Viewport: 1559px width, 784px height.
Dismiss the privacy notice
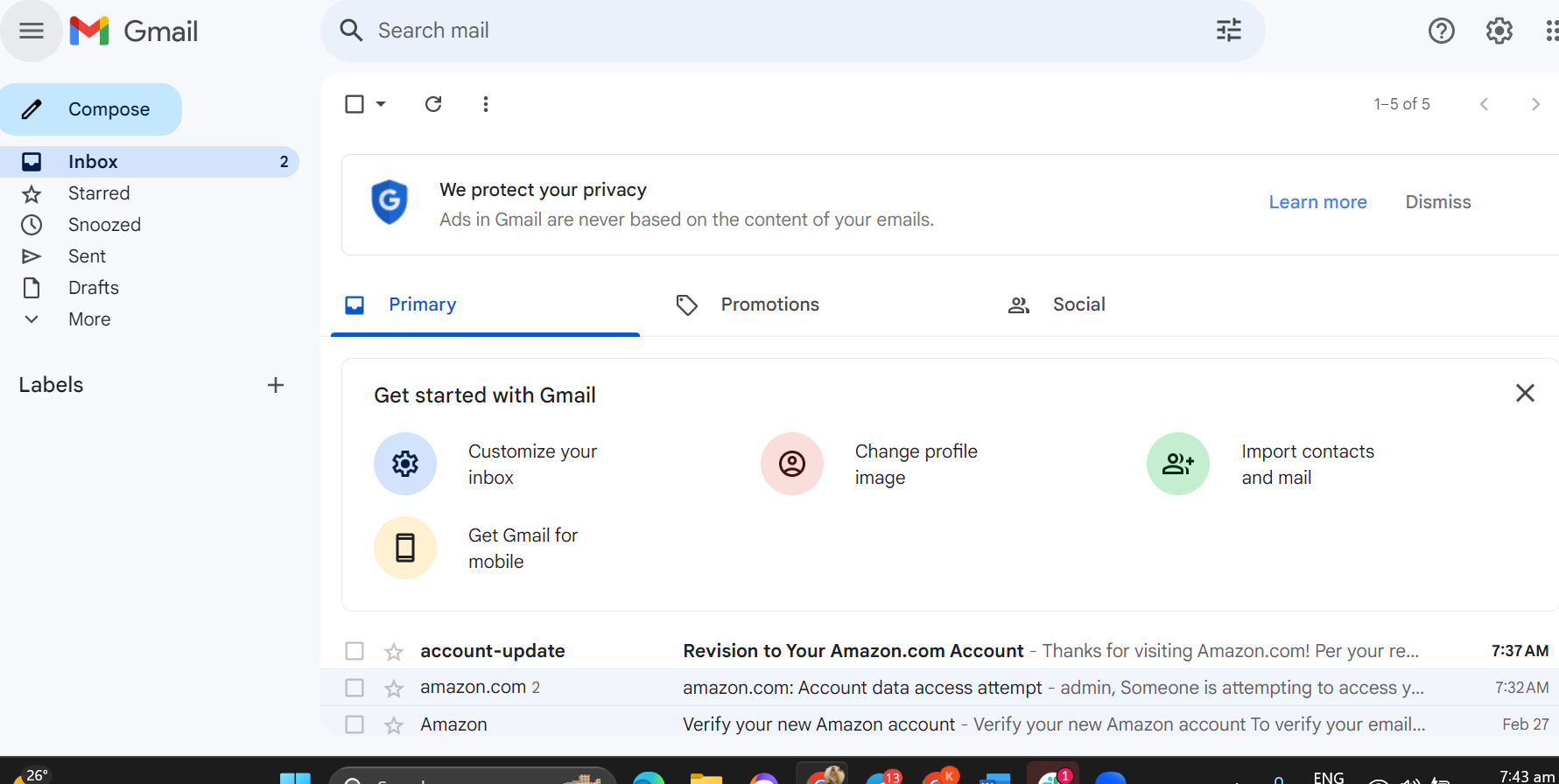[x=1438, y=202]
